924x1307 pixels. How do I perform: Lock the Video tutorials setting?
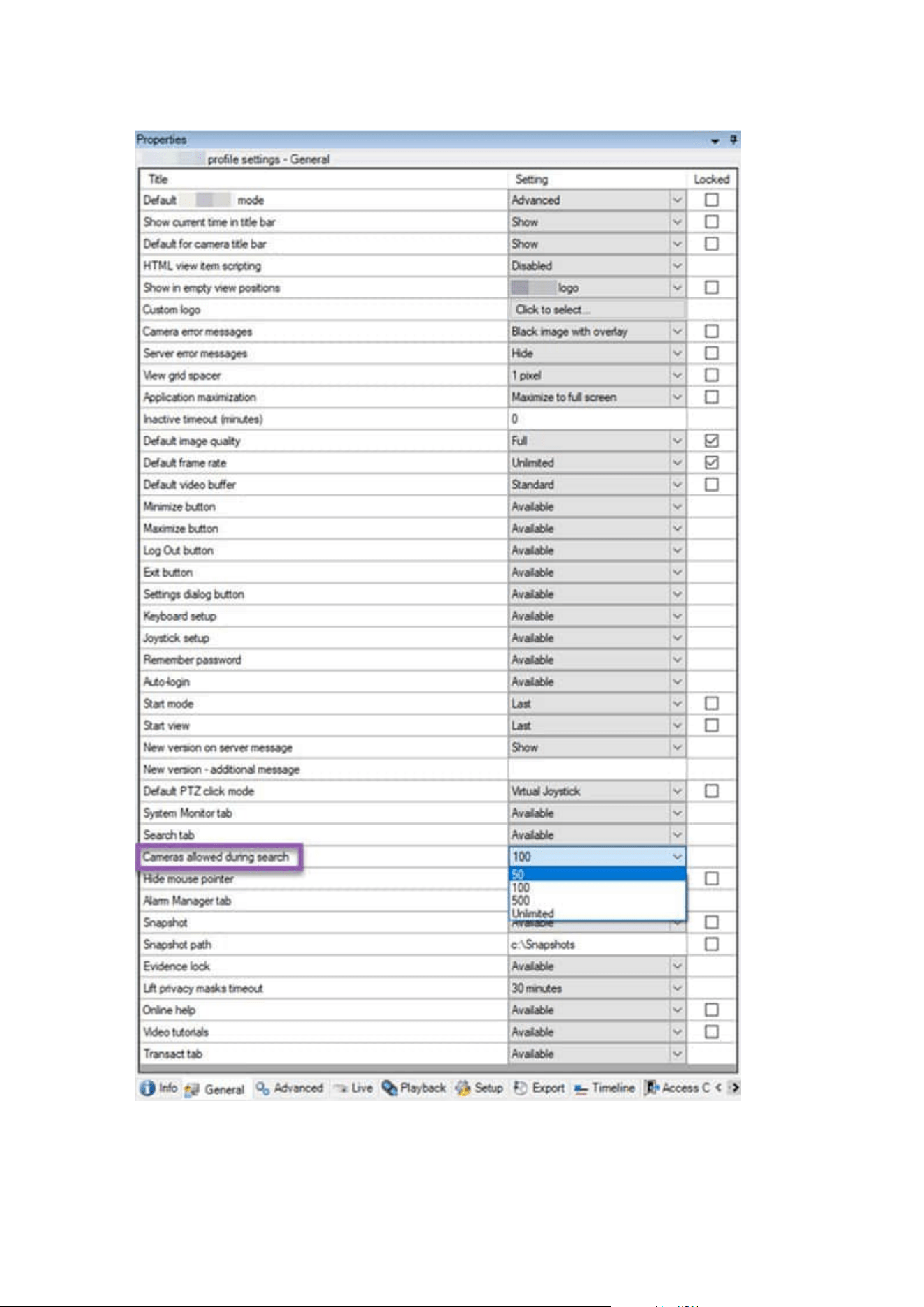pyautogui.click(x=711, y=1032)
